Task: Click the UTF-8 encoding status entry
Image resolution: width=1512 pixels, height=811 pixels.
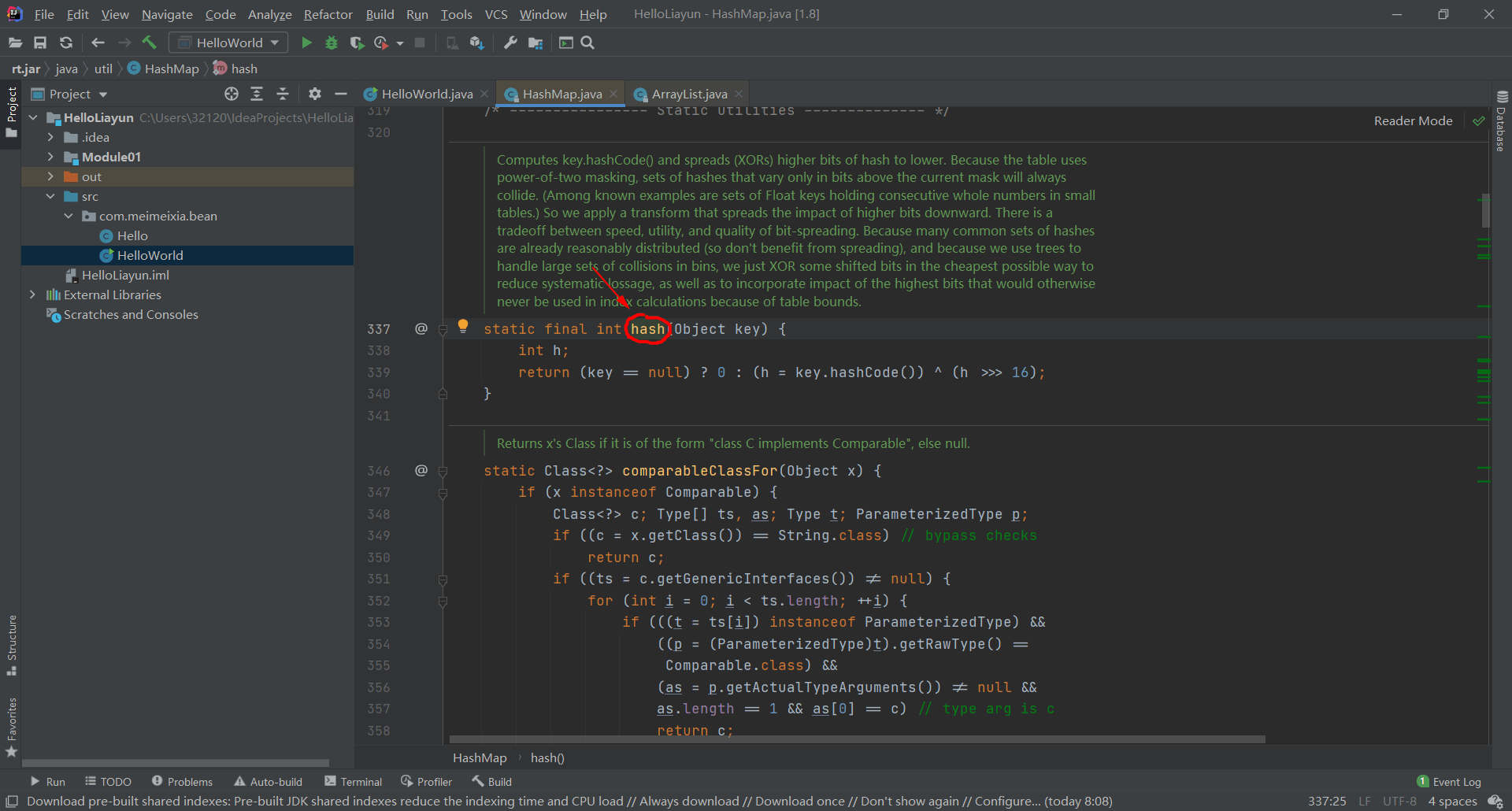Action: coord(1399,801)
